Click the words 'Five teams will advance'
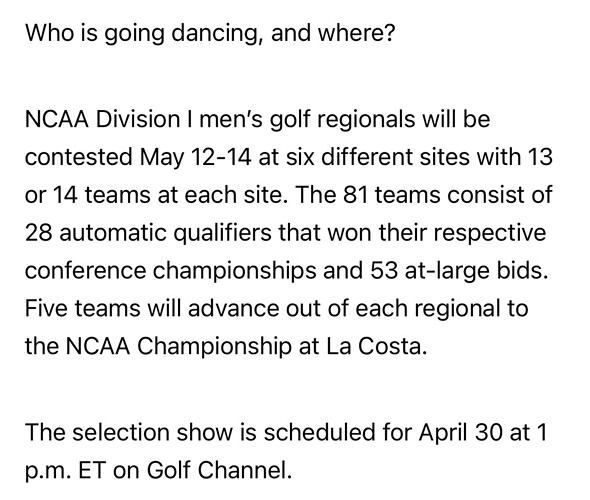The height and width of the screenshot is (500, 590). point(152,309)
